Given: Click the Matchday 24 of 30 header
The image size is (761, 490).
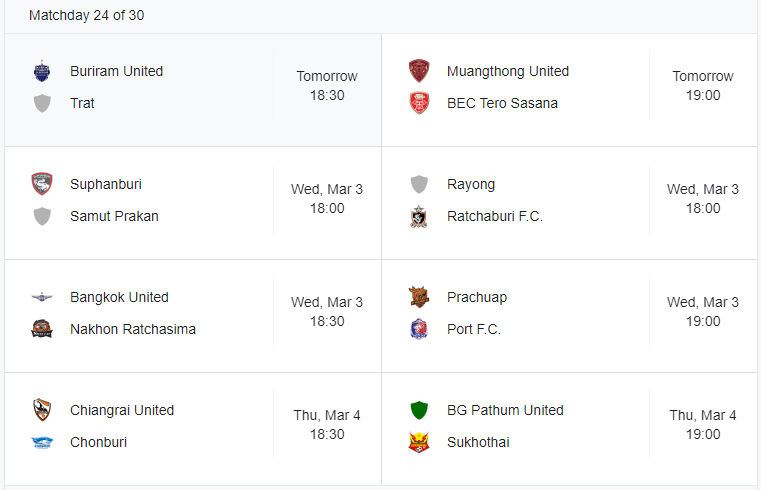Looking at the screenshot, I should pyautogui.click(x=87, y=15).
